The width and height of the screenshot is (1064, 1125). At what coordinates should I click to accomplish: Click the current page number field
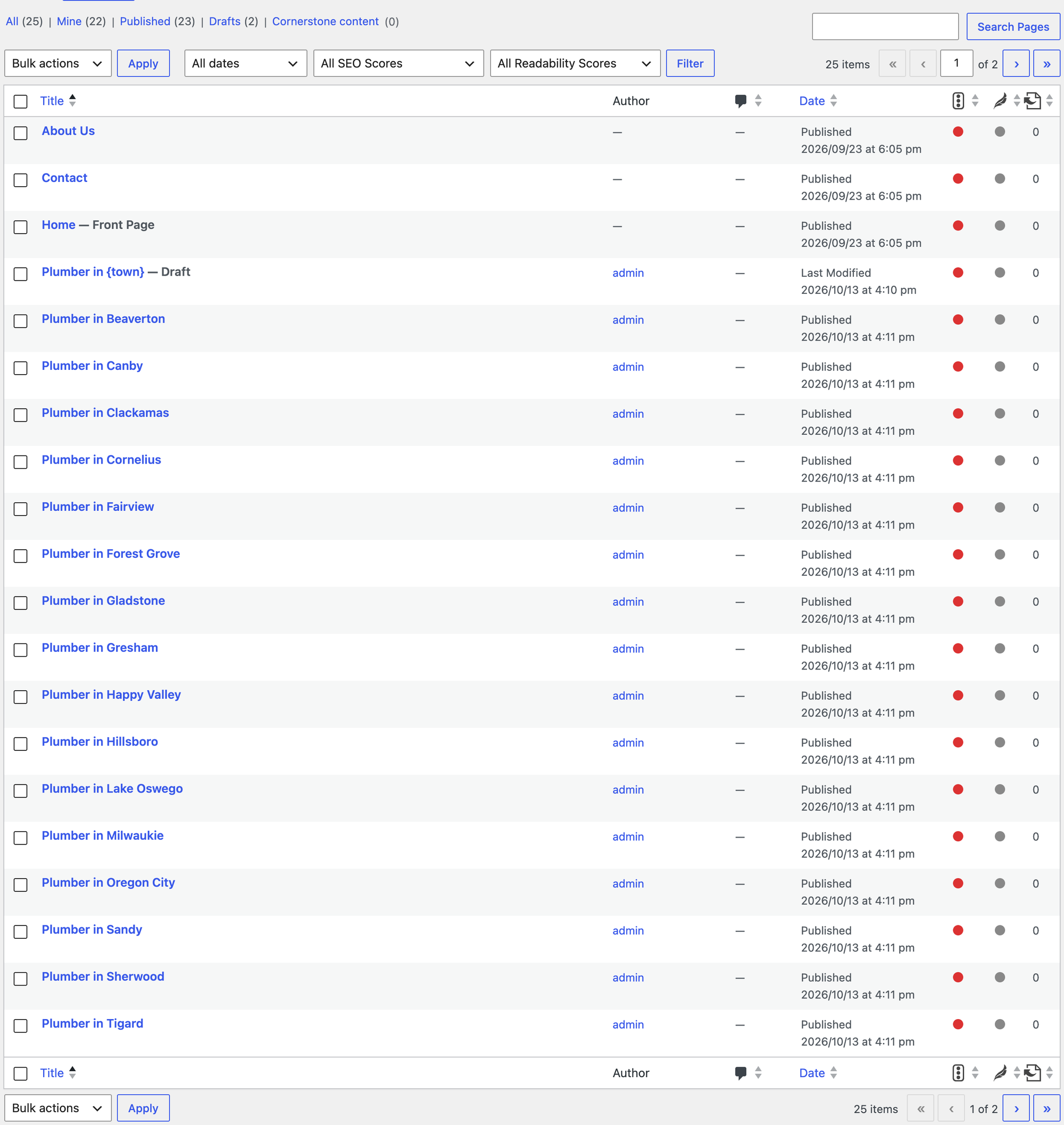point(956,63)
